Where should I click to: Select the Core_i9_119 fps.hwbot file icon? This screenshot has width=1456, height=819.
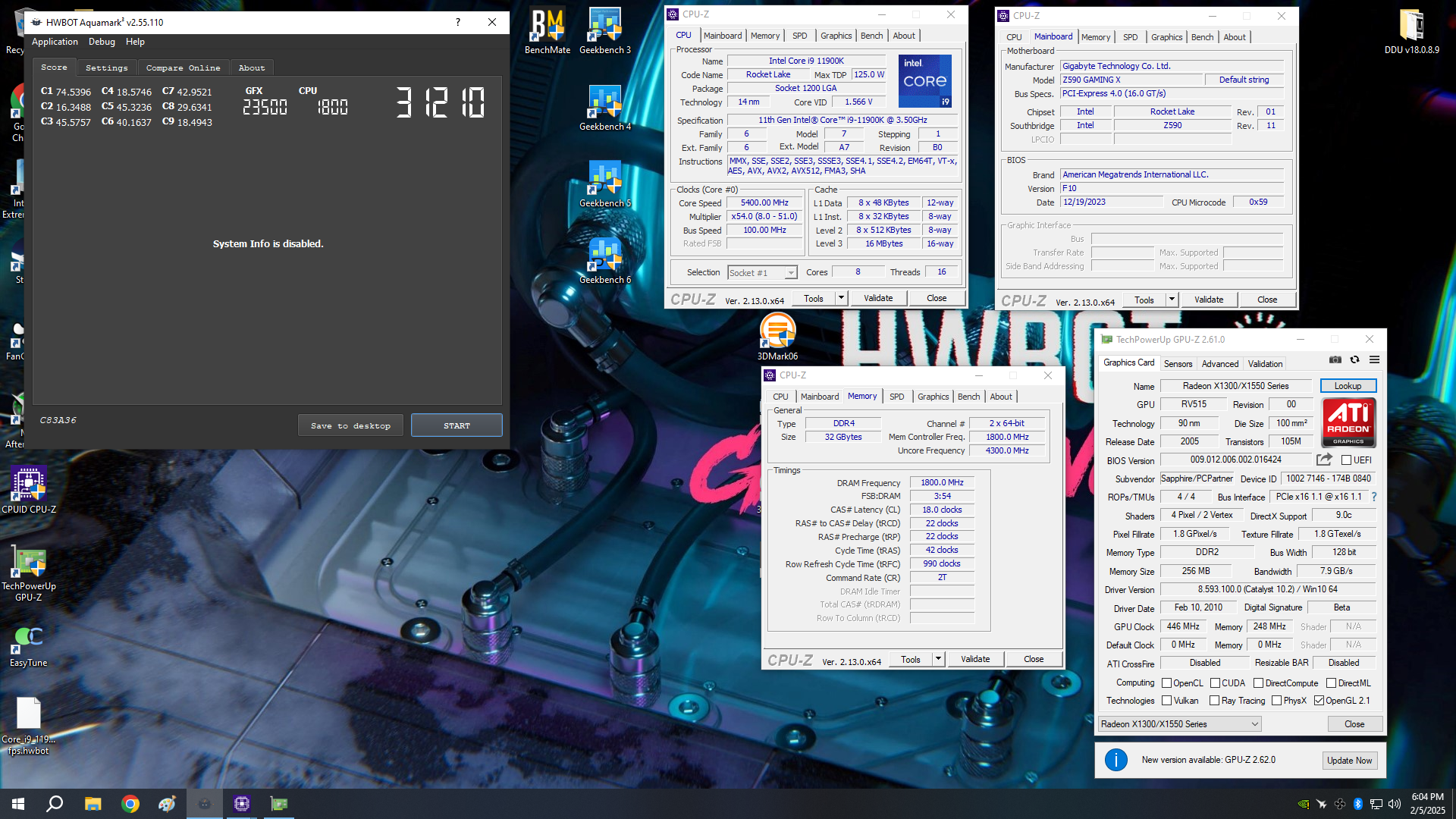point(29,726)
